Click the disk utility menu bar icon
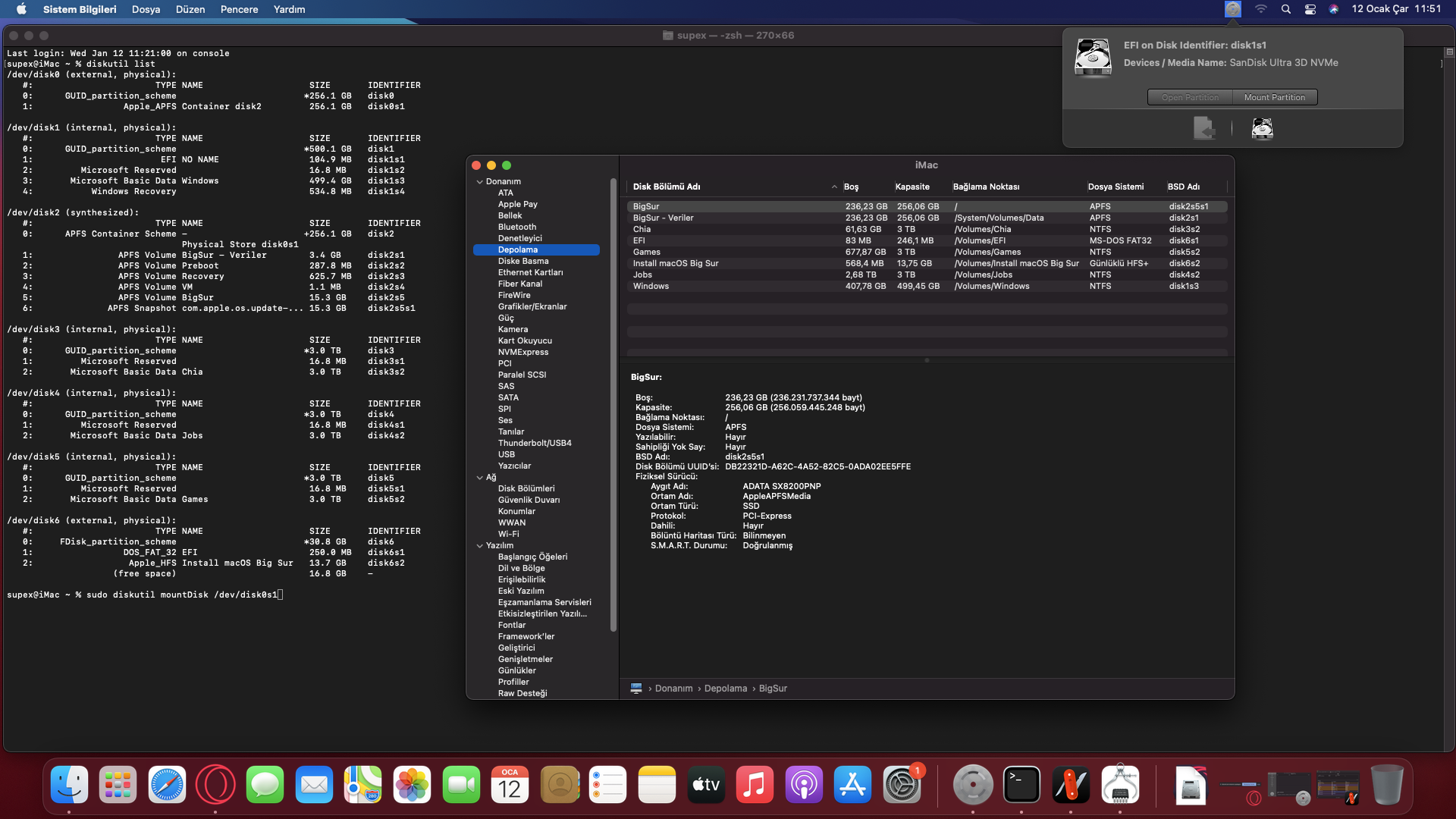The width and height of the screenshot is (1456, 819). (1233, 9)
